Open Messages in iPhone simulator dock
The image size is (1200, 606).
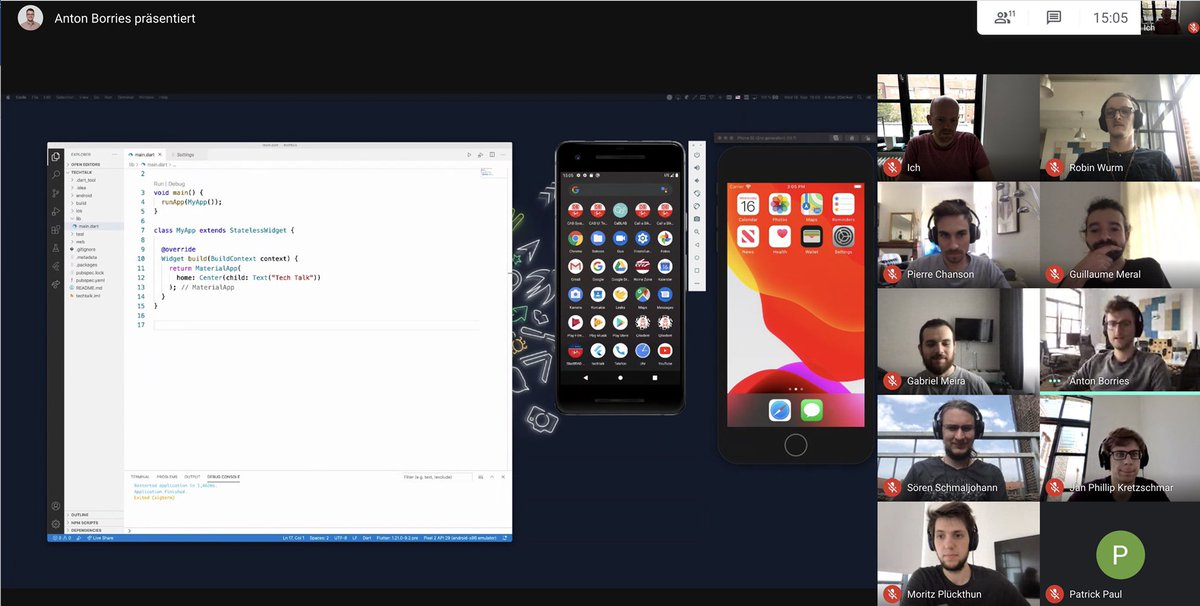811,409
